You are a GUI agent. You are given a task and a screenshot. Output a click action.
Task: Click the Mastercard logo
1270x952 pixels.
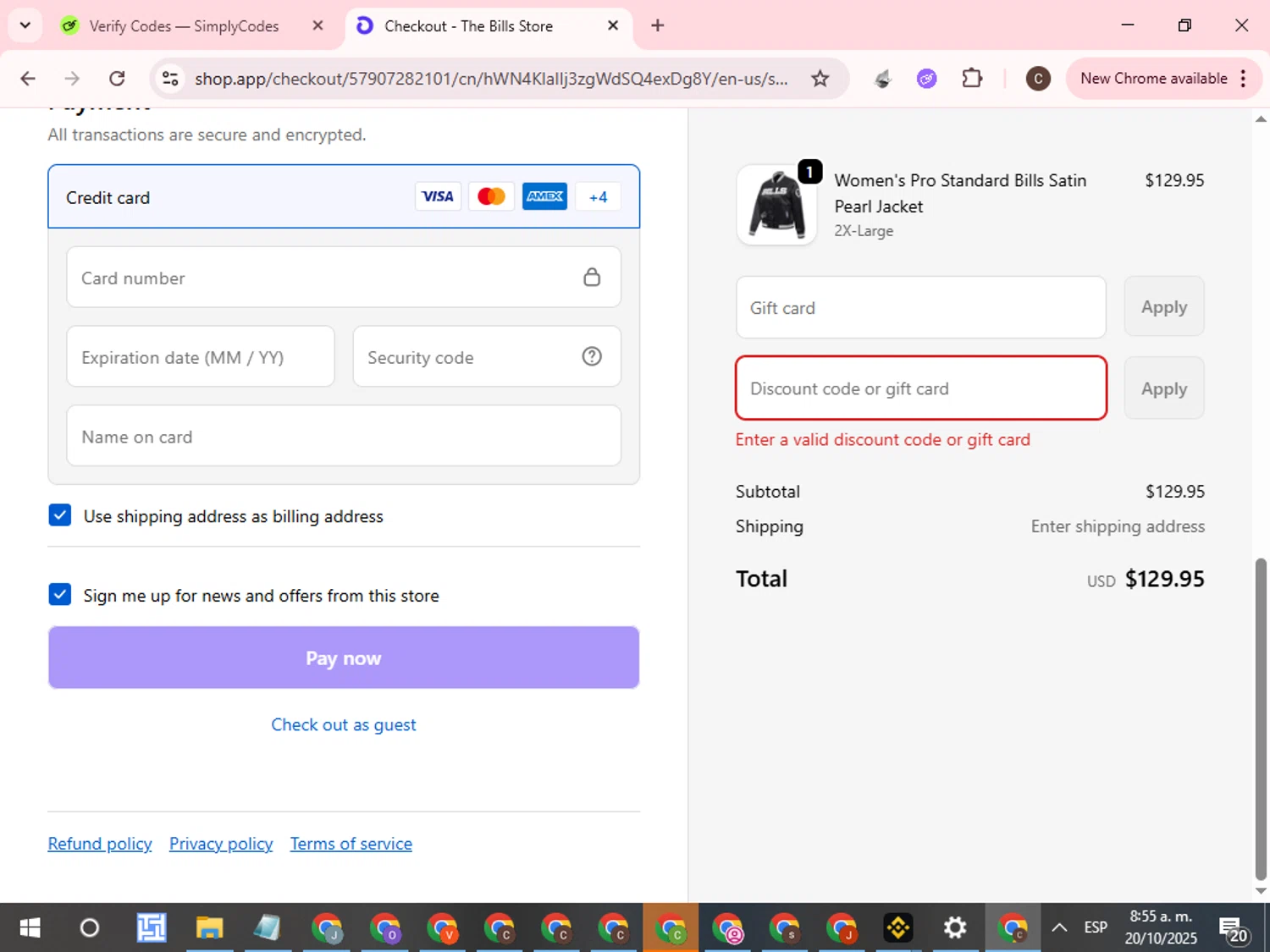(491, 196)
